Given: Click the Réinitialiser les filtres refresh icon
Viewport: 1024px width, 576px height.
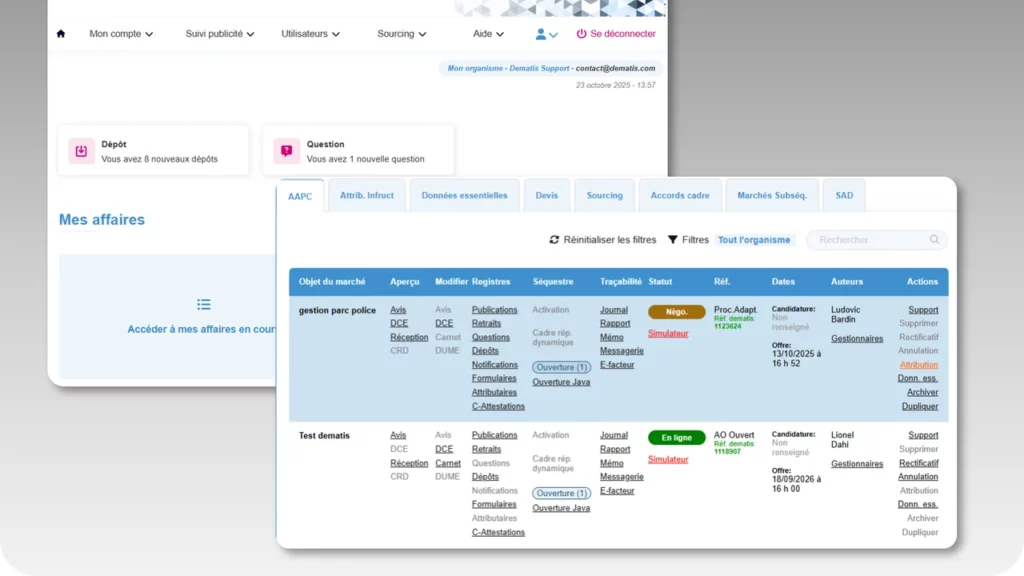Looking at the screenshot, I should pos(554,240).
